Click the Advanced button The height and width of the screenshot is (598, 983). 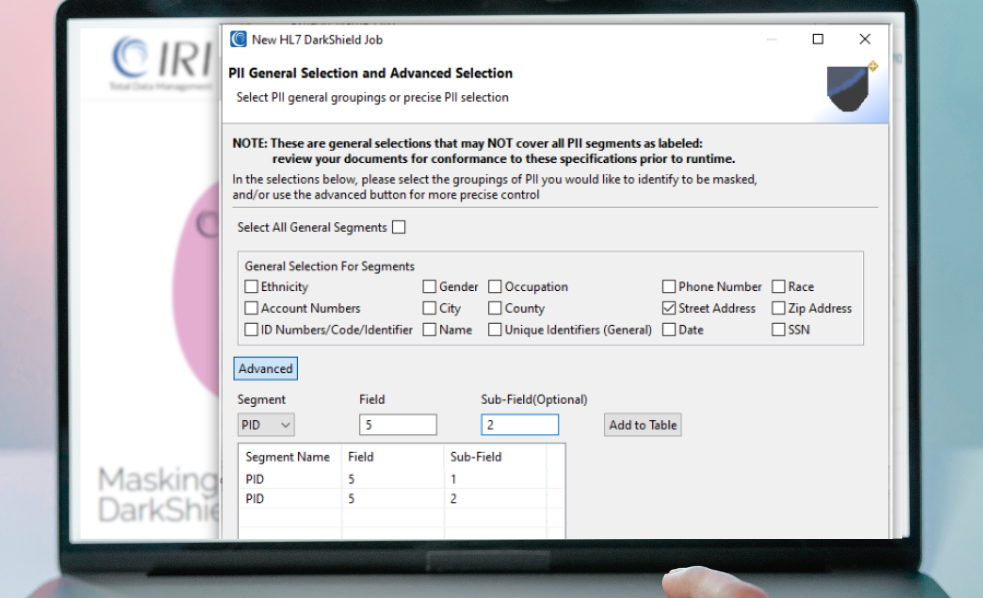pos(265,369)
